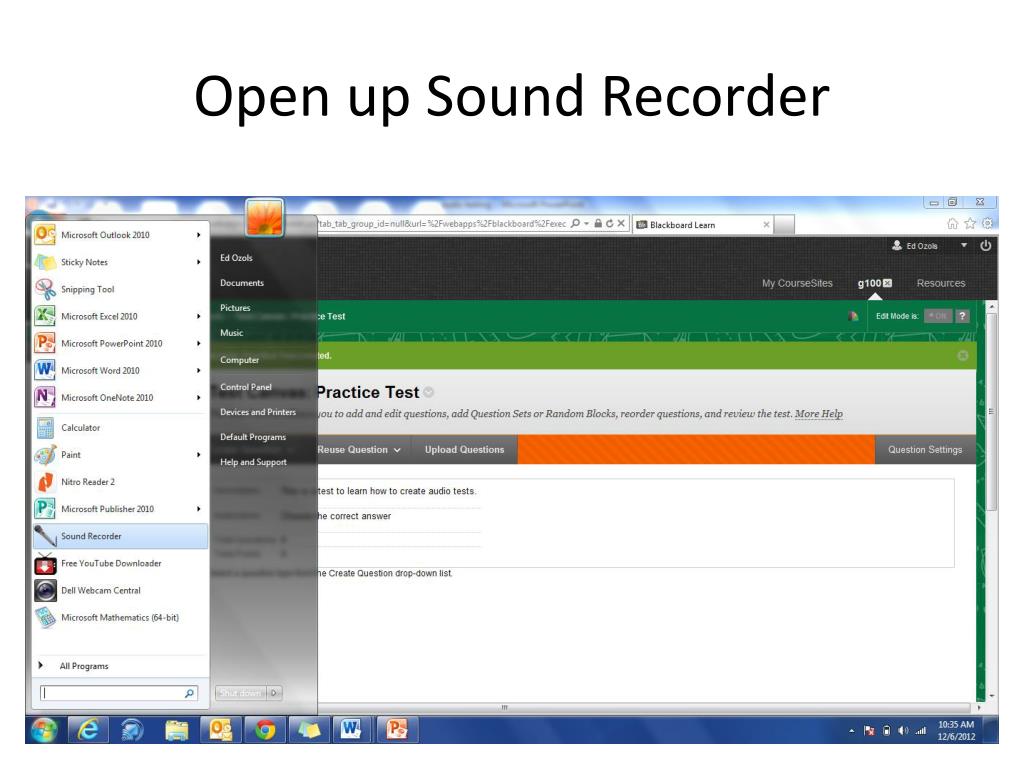
Task: Open Microsoft PowerPoint 2010 entry
Action: (120, 344)
